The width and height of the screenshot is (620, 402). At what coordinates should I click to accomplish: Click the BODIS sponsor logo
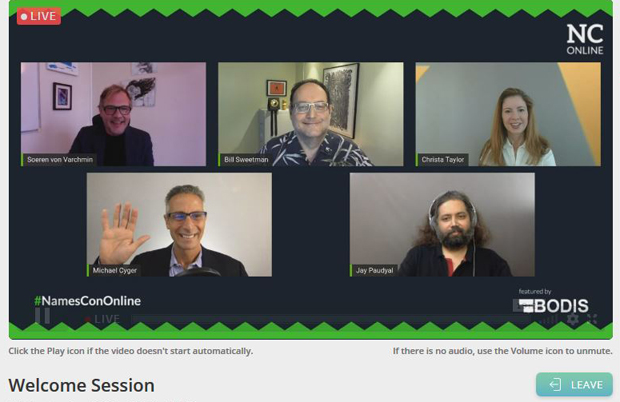tap(553, 302)
